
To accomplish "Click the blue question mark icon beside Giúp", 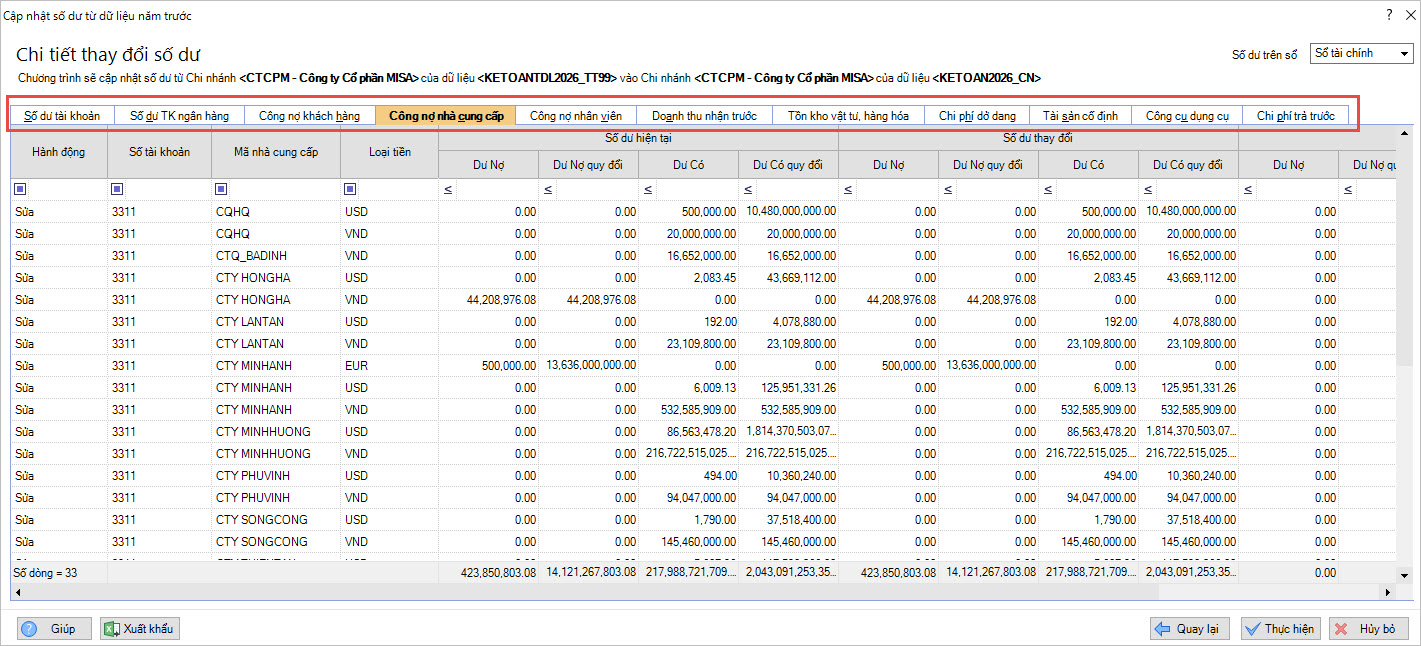I will point(28,629).
